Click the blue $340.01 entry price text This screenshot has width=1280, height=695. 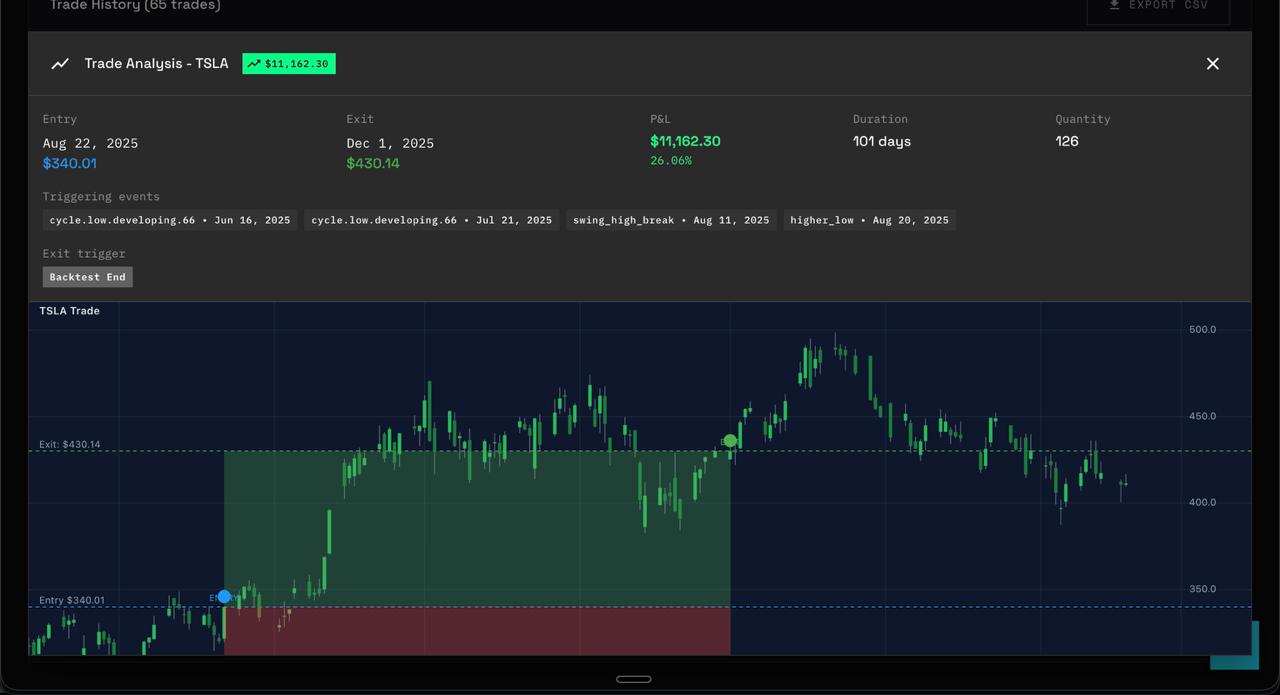pyautogui.click(x=70, y=163)
